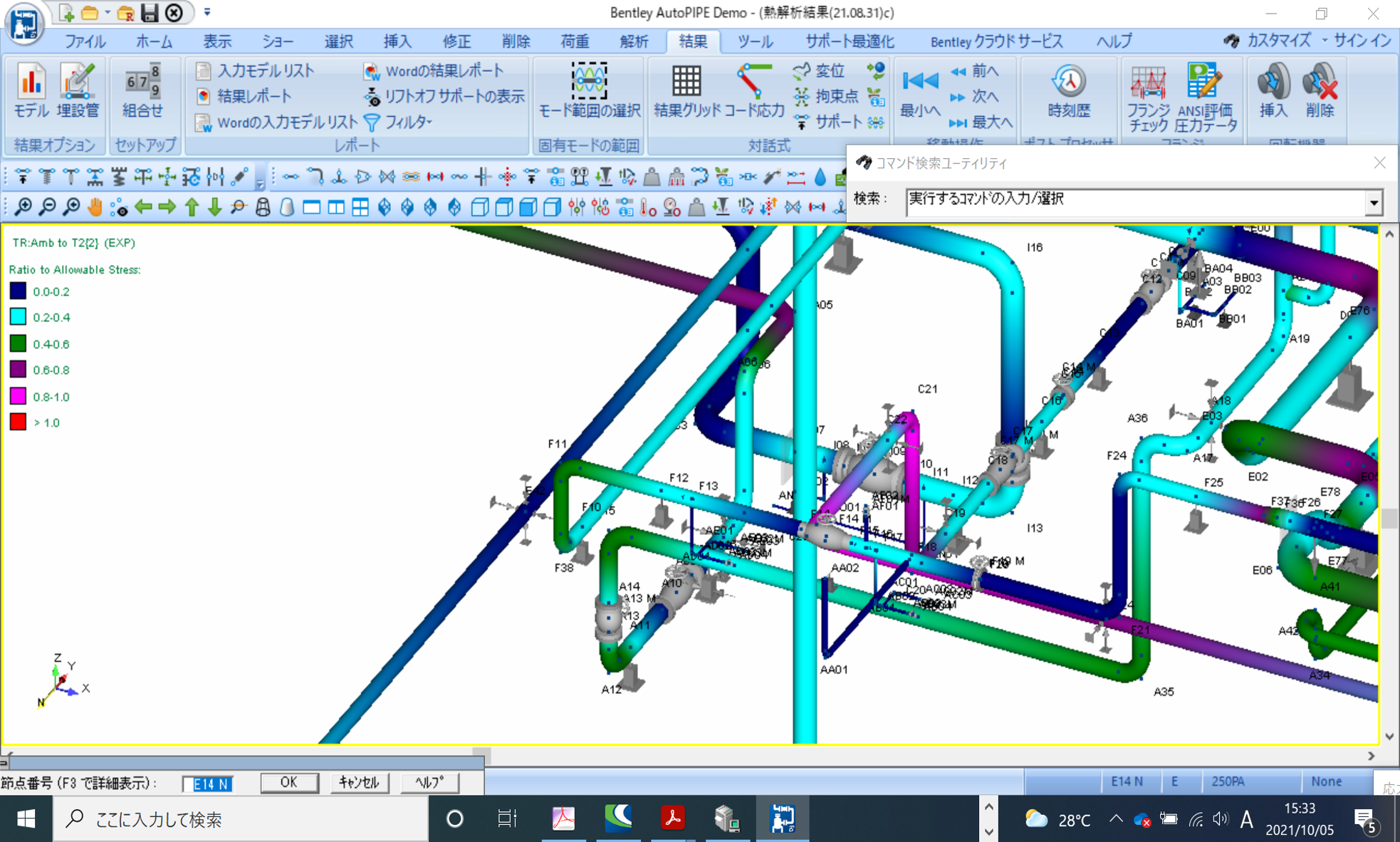Click the zoom out magnifier tool
Screen dimensions: 1400x842
click(x=47, y=207)
